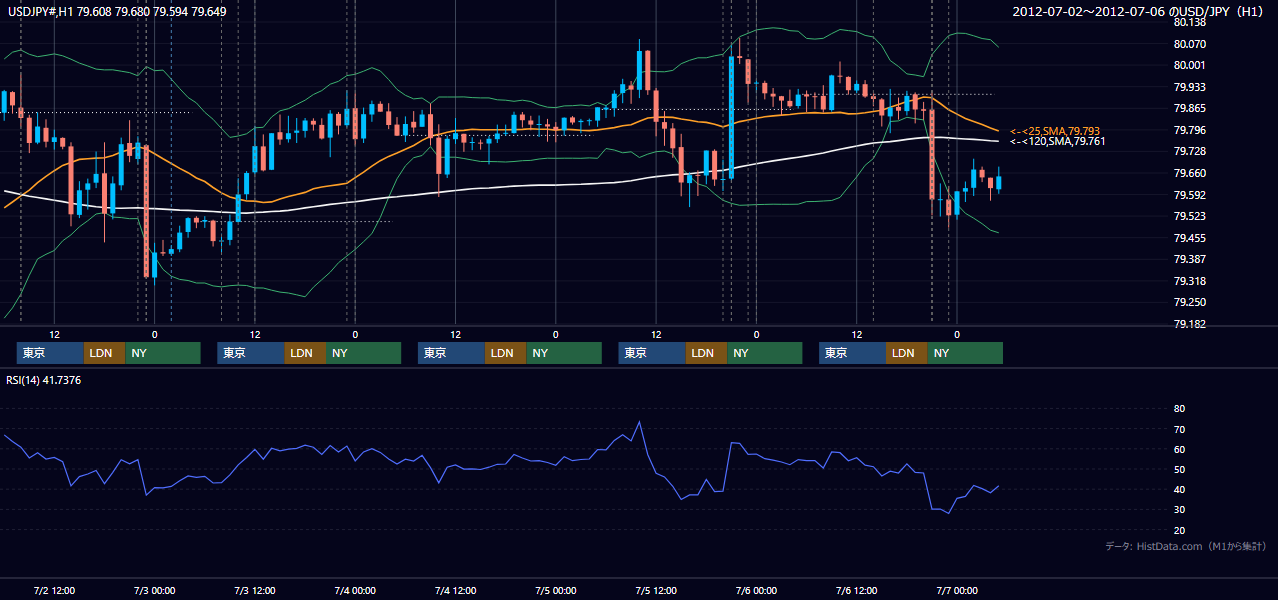Select the 7/6 12:00 time axis label
The width and height of the screenshot is (1278, 600).
pyautogui.click(x=856, y=590)
